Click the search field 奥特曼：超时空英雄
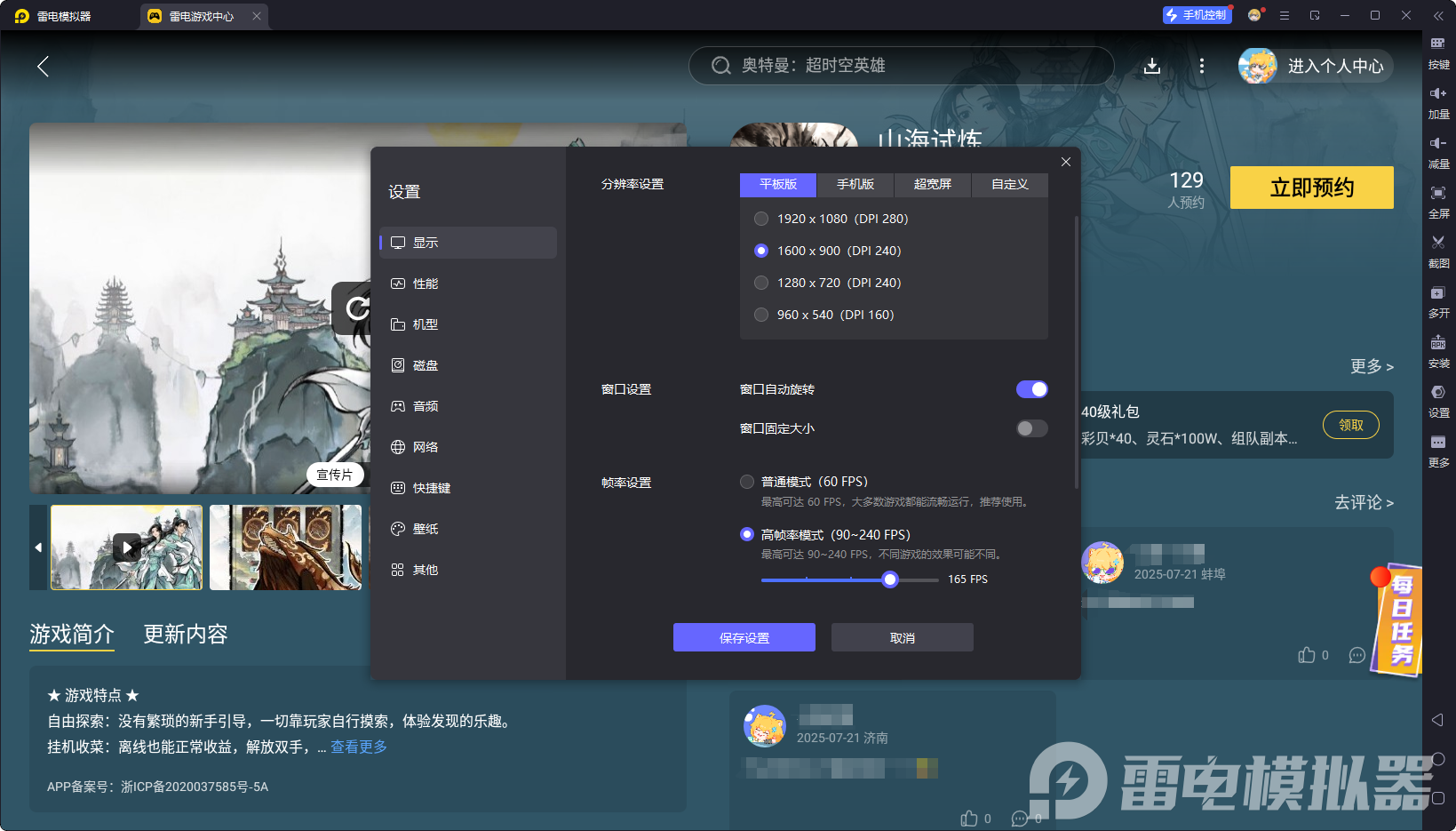 point(902,66)
